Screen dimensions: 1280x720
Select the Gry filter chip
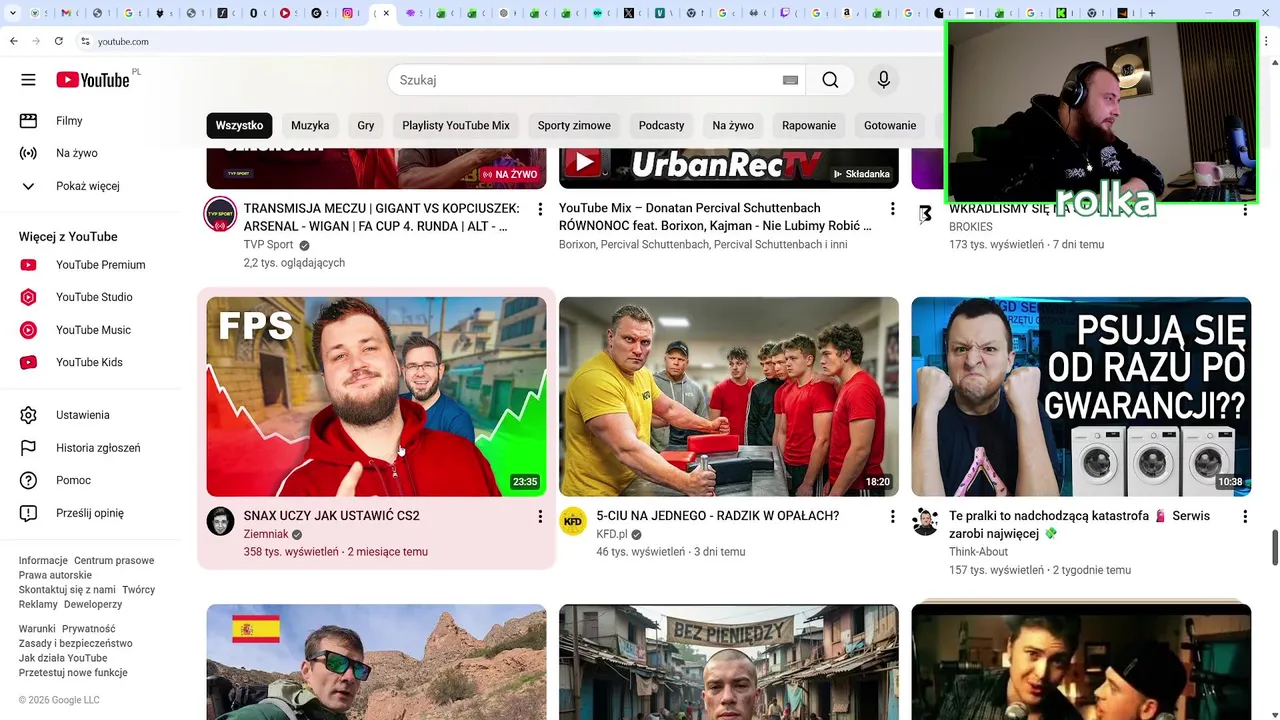tap(366, 125)
